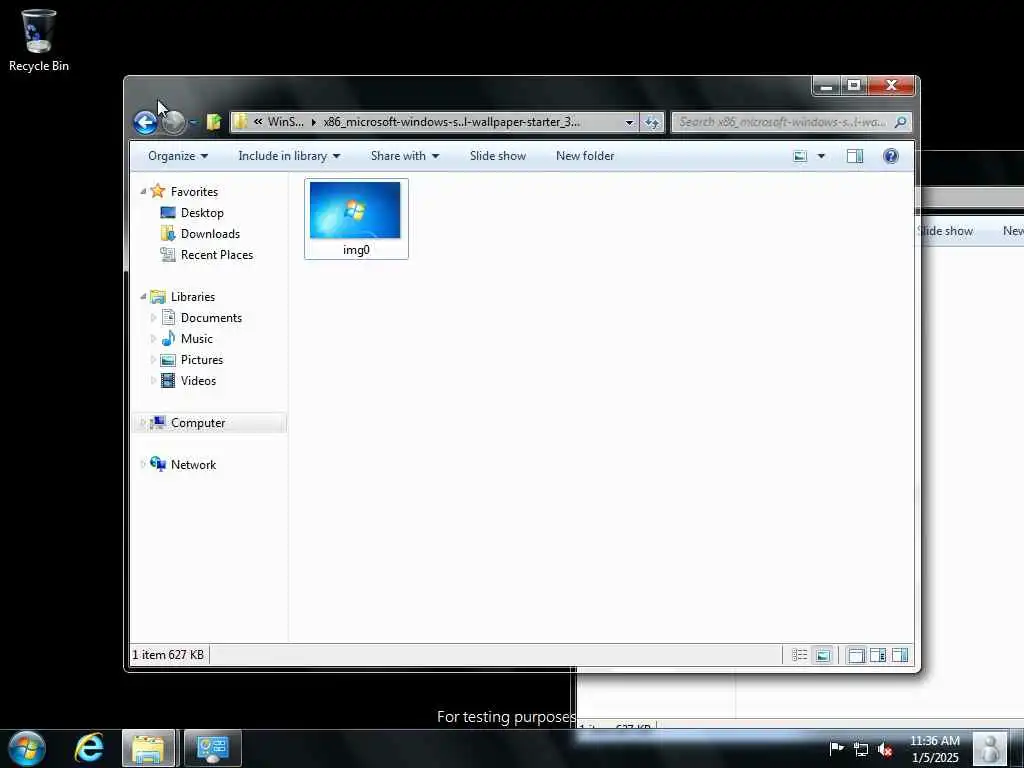The width and height of the screenshot is (1024, 768).
Task: Click the muted volume tray icon
Action: [x=885, y=750]
